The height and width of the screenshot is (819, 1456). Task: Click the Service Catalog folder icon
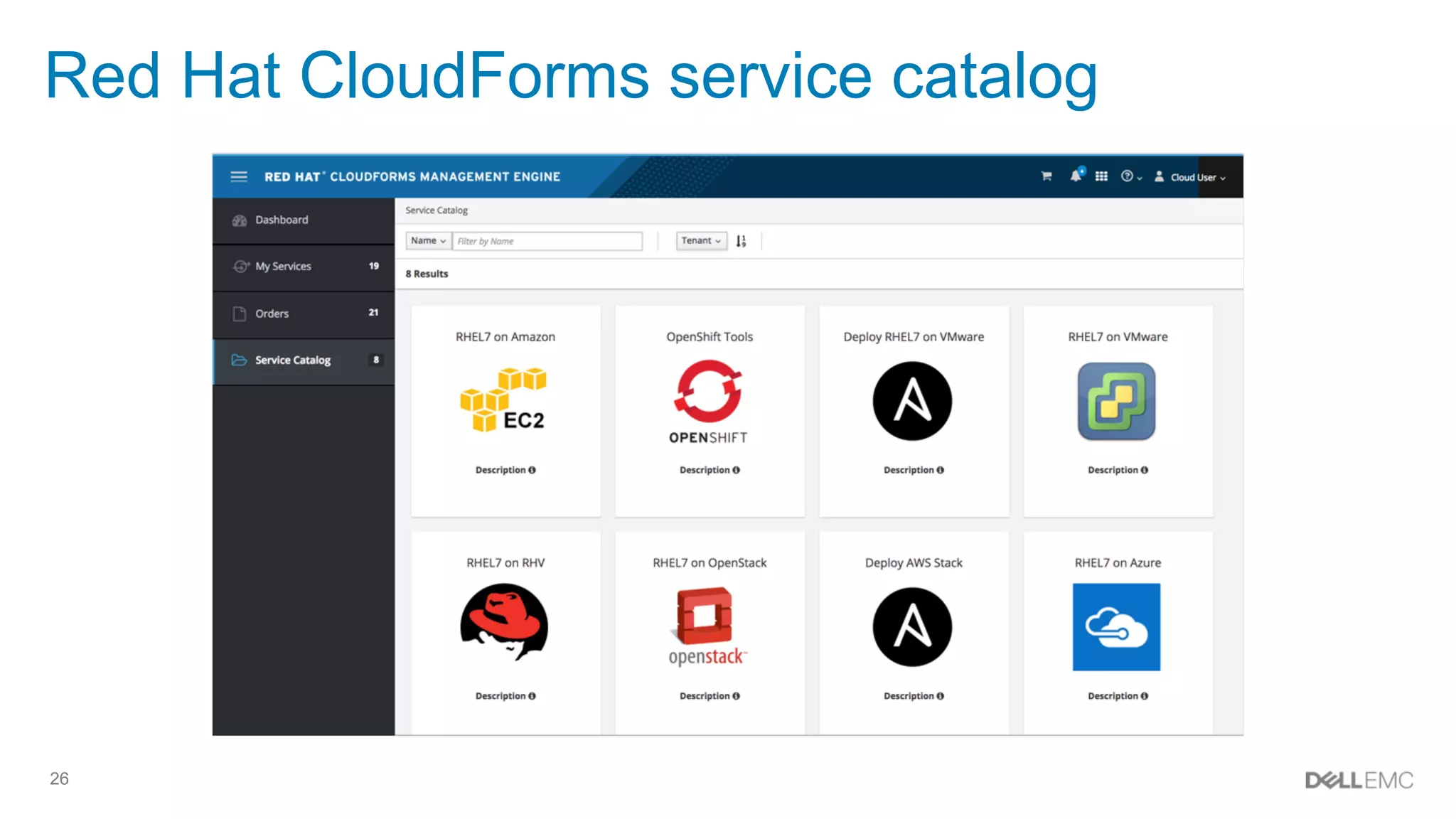pos(240,360)
